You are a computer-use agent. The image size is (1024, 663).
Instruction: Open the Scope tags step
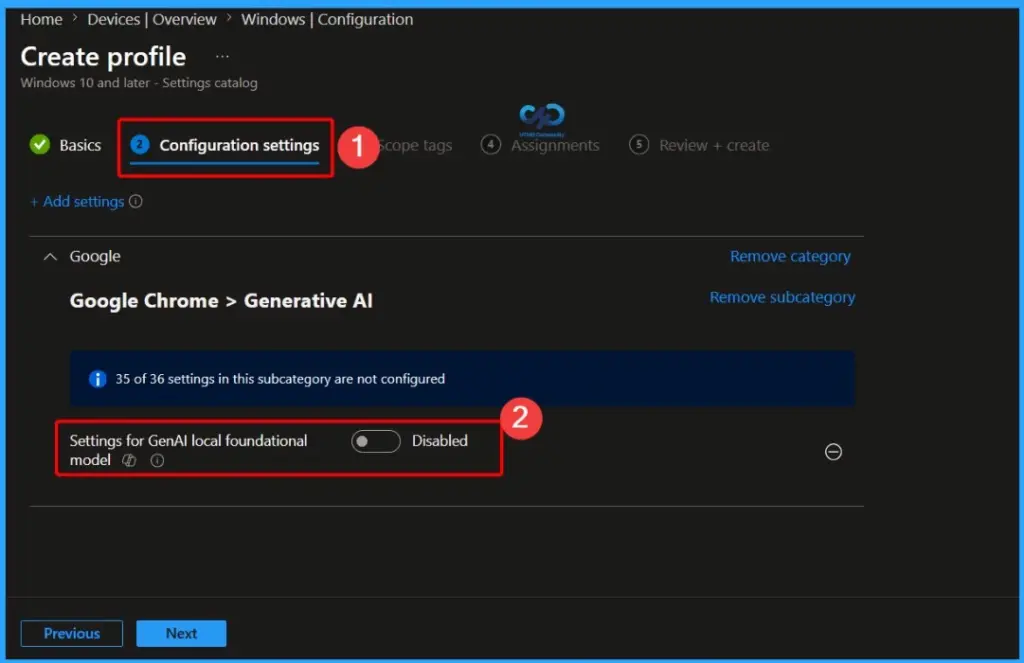[415, 145]
